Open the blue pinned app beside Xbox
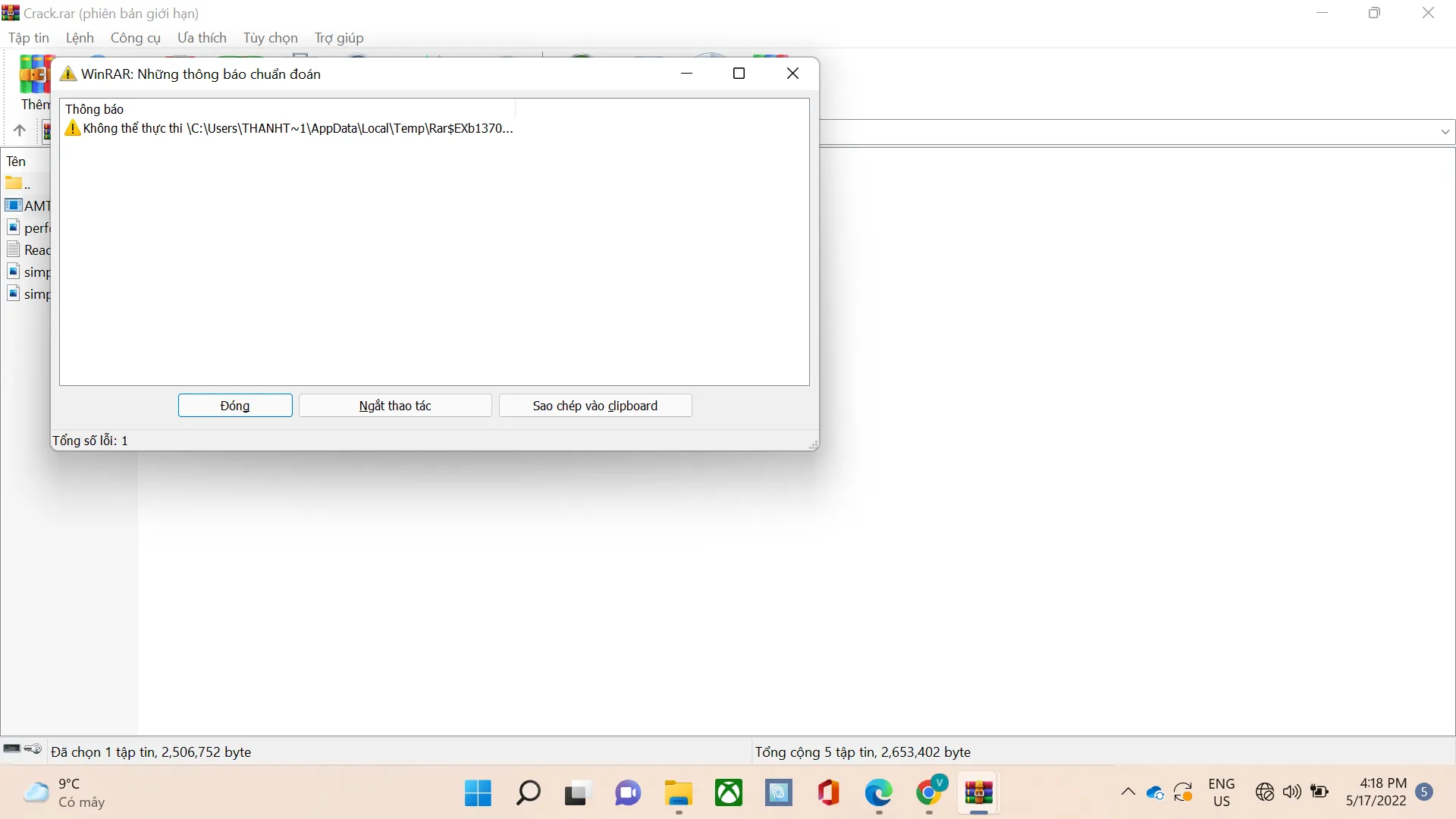This screenshot has height=819, width=1456. pyautogui.click(x=779, y=793)
